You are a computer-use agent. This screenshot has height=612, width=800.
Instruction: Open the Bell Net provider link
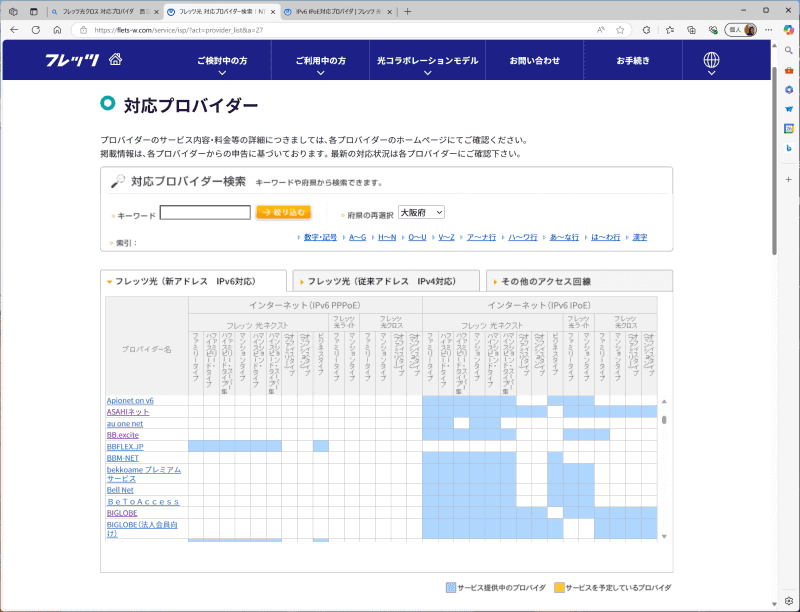[120, 490]
